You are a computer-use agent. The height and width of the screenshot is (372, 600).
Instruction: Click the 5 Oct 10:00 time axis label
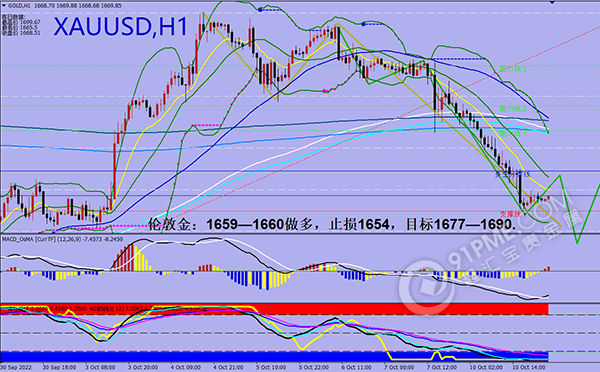271,367
